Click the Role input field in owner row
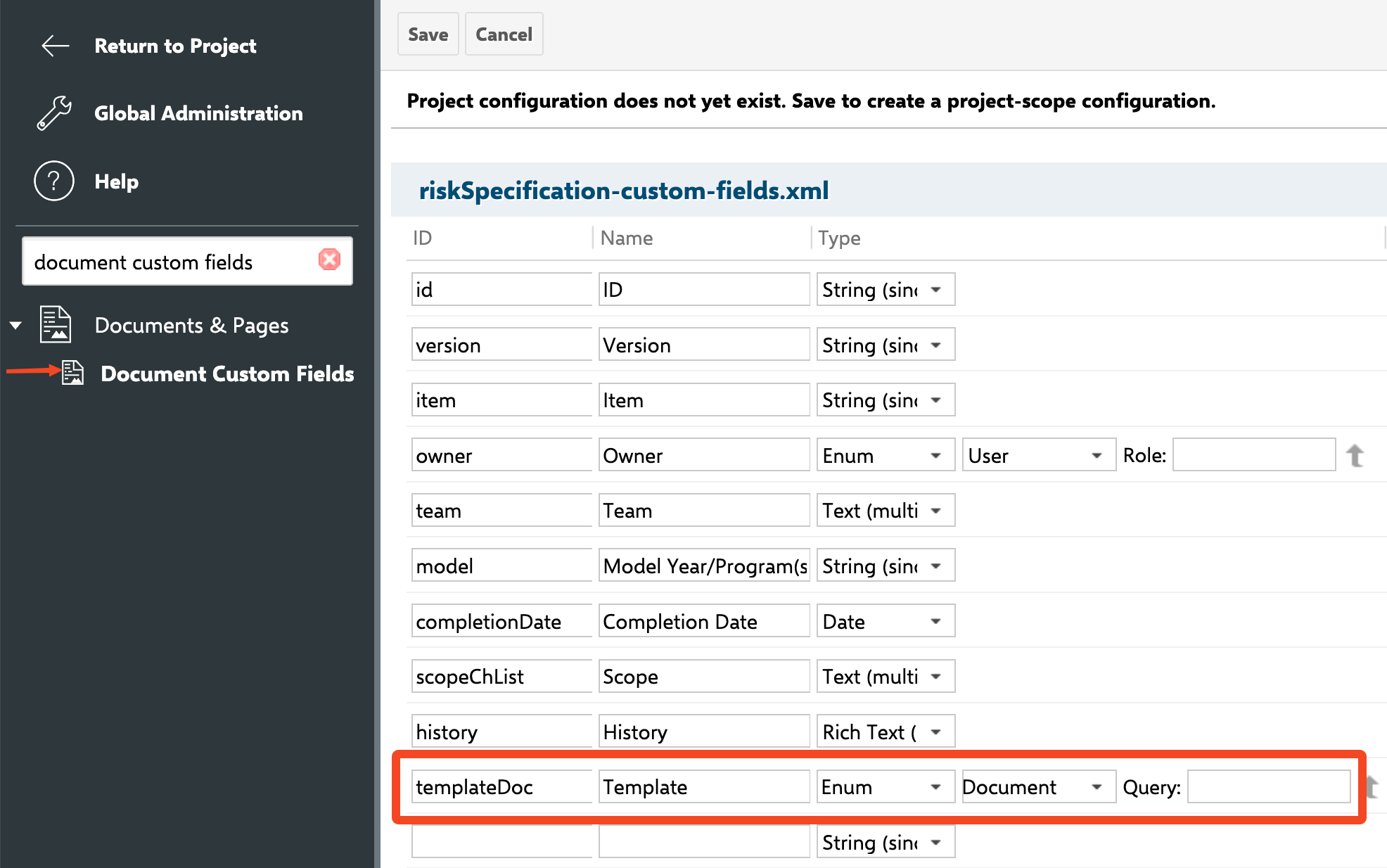The image size is (1387, 868). click(x=1254, y=455)
